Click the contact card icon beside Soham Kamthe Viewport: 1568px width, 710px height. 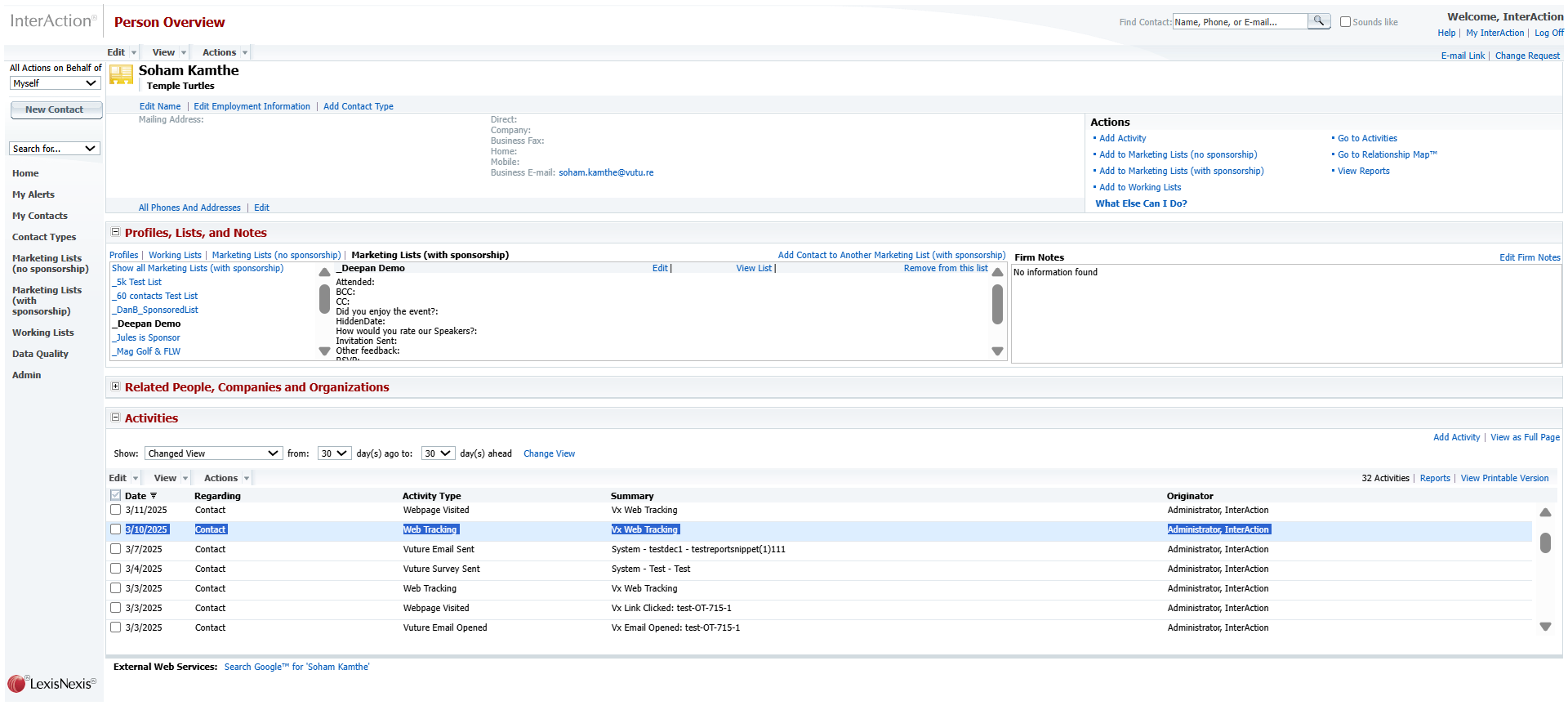[122, 75]
